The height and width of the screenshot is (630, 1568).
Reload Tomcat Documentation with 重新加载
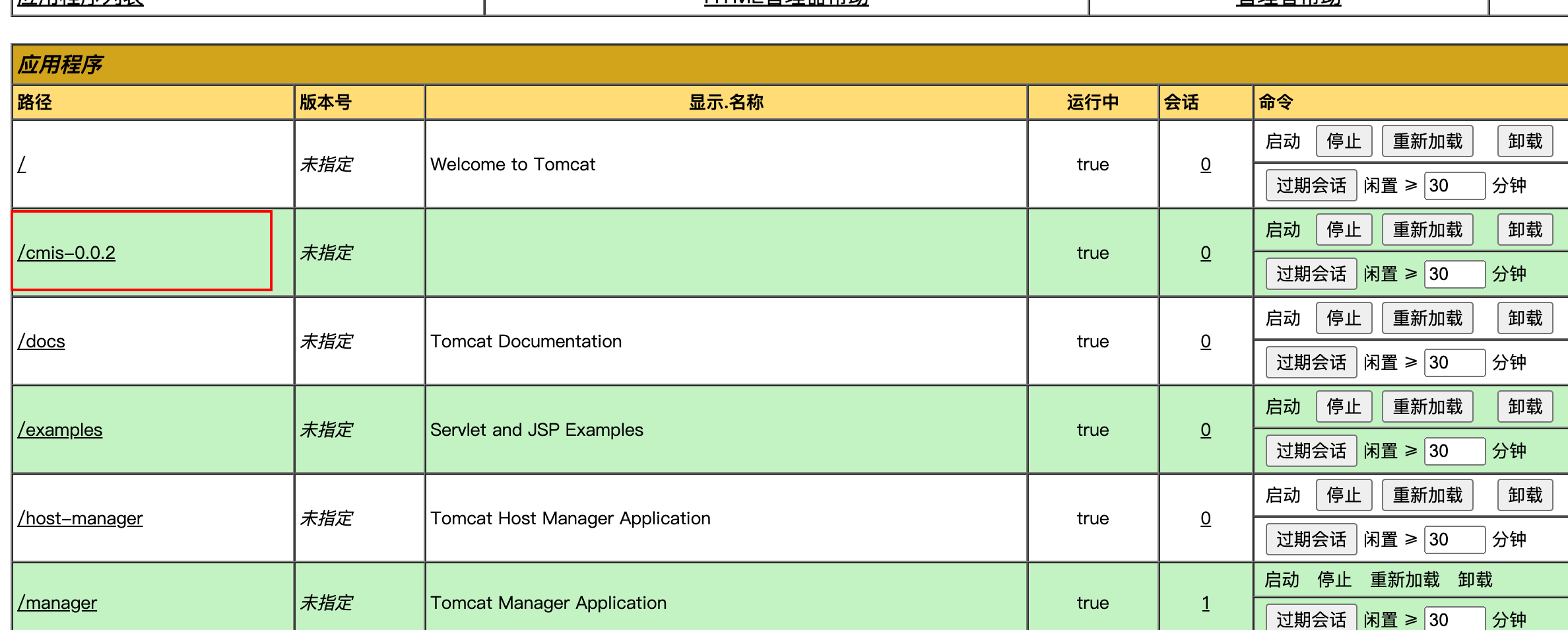pos(1428,318)
